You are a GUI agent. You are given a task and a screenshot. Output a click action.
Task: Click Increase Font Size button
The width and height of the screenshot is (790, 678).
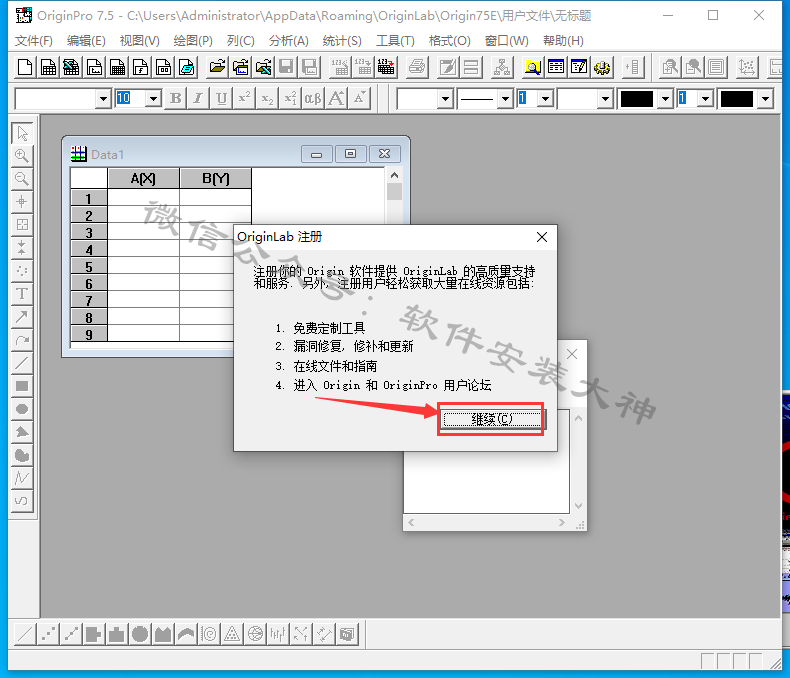(x=336, y=98)
